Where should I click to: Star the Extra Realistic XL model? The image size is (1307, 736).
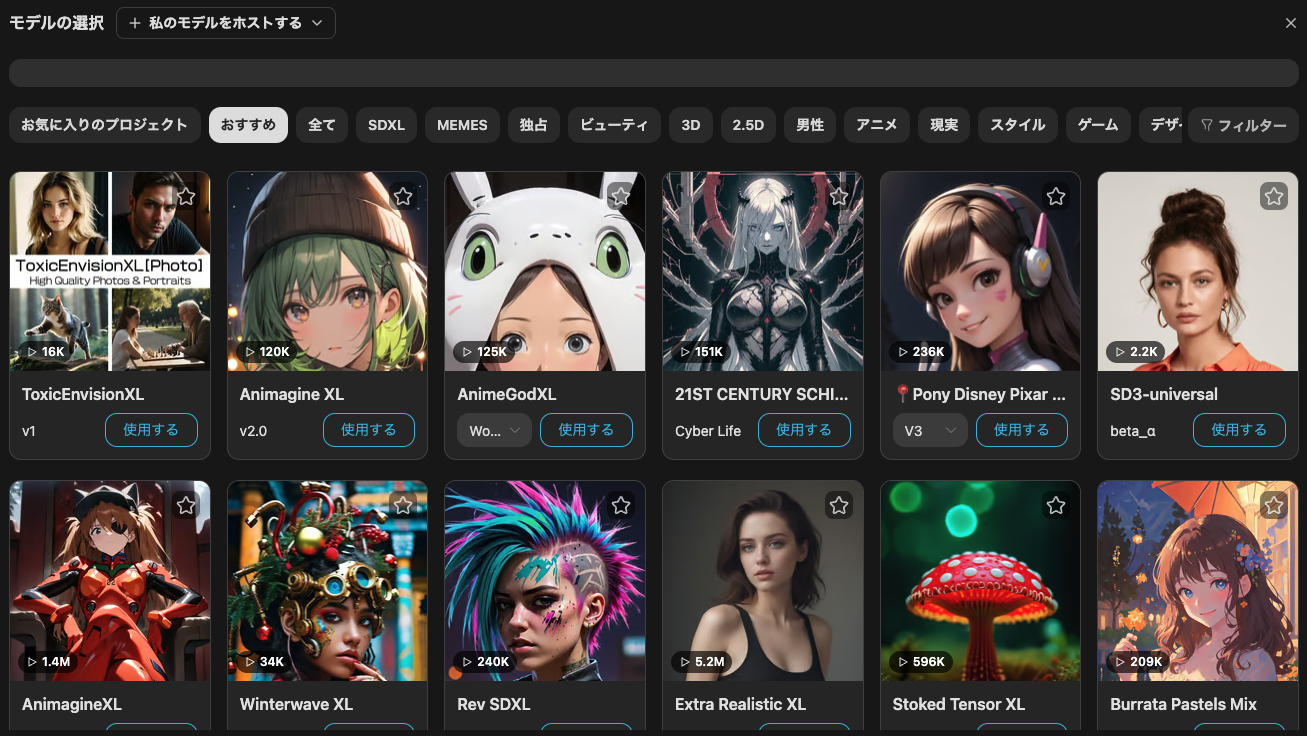839,506
